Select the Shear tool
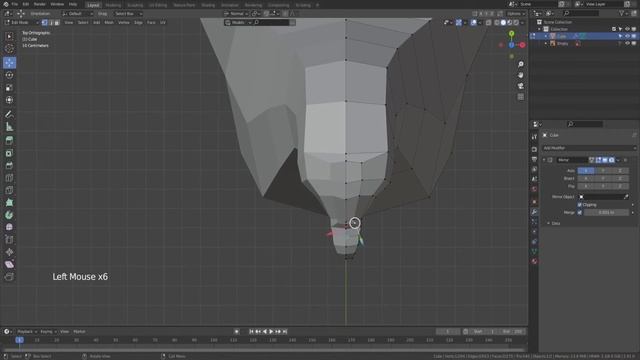 click(9, 264)
